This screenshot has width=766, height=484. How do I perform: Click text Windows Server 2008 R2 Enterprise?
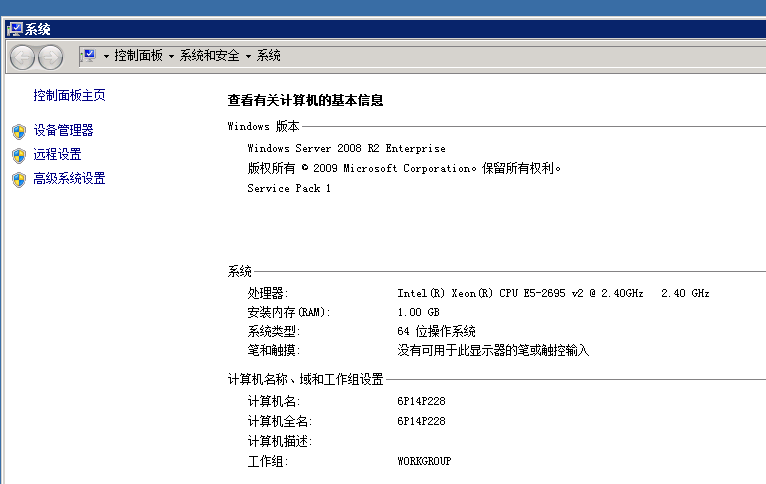(x=346, y=148)
